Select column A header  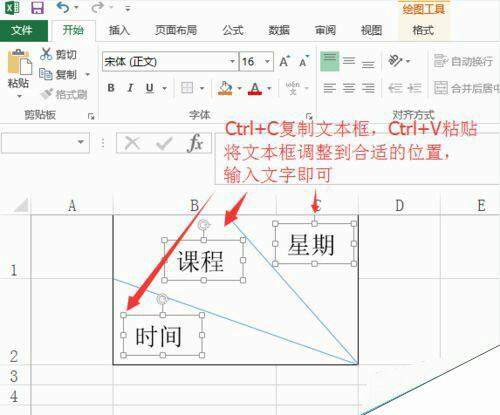[x=72, y=206]
